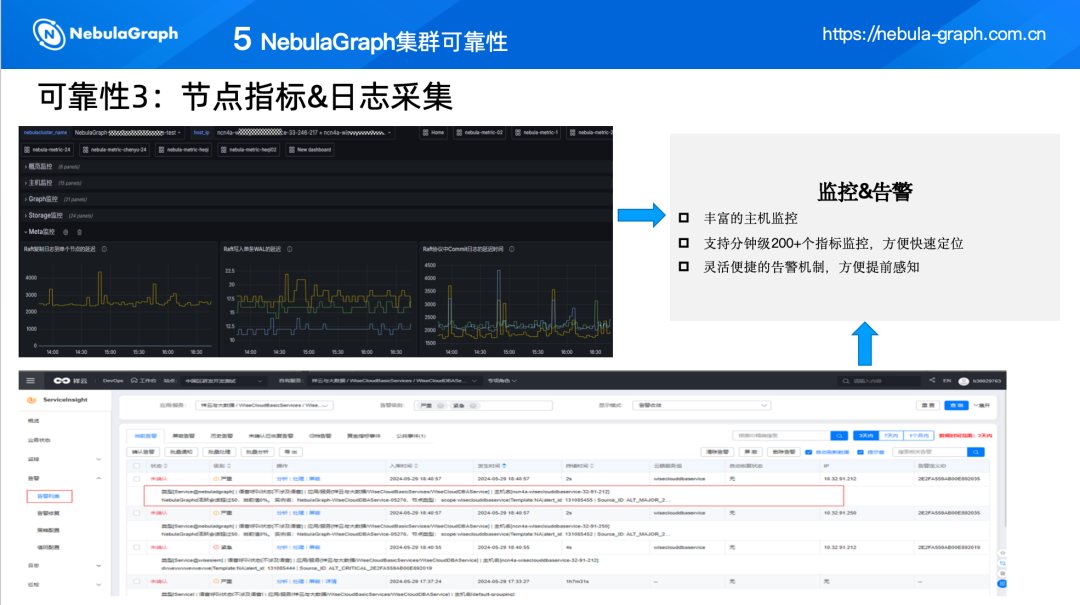The height and width of the screenshot is (605, 1080).
Task: Open 告警列表 in the sidebar
Action: (x=49, y=496)
